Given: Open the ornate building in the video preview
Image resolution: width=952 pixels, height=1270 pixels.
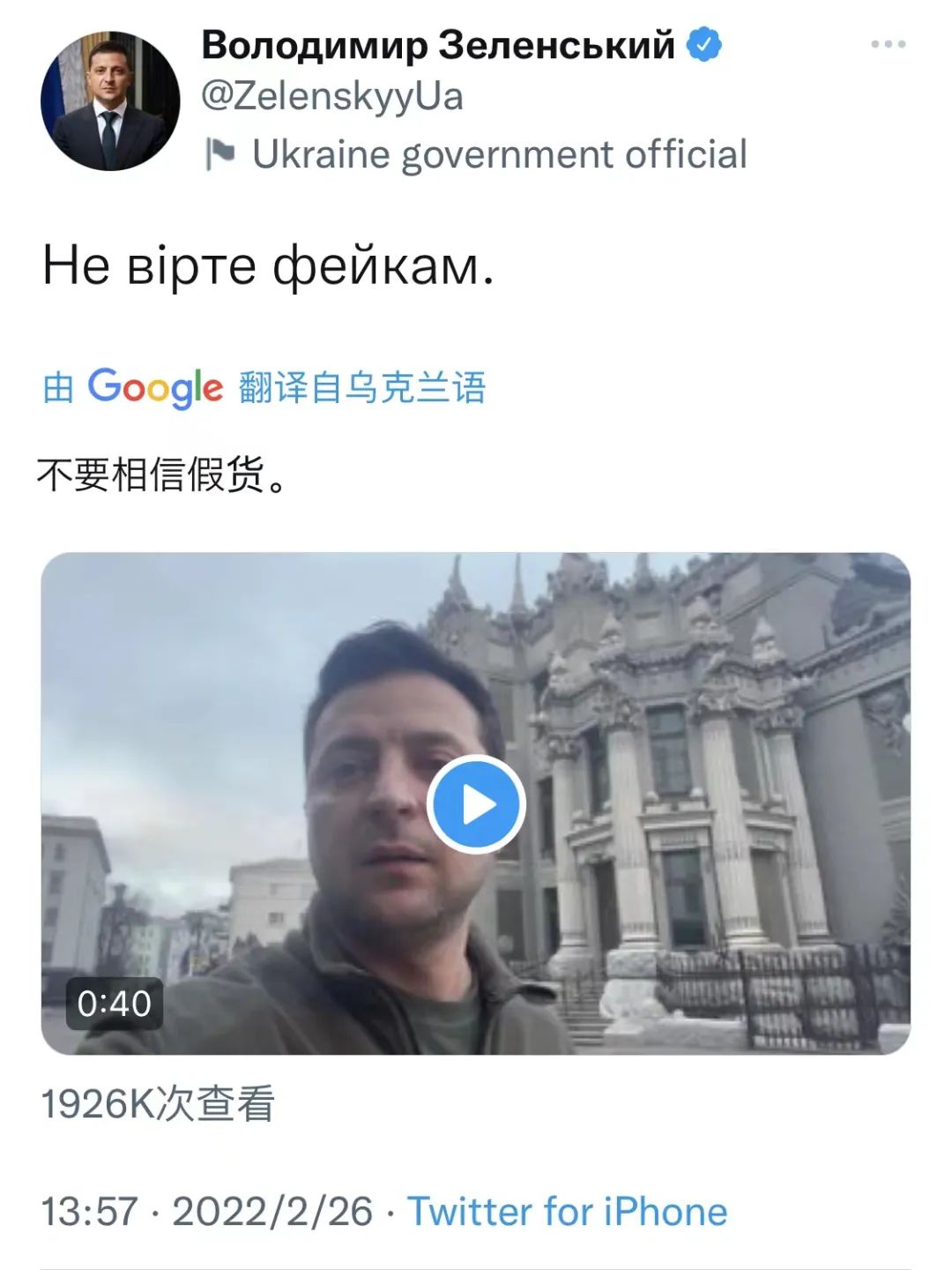Looking at the screenshot, I should tap(705, 776).
